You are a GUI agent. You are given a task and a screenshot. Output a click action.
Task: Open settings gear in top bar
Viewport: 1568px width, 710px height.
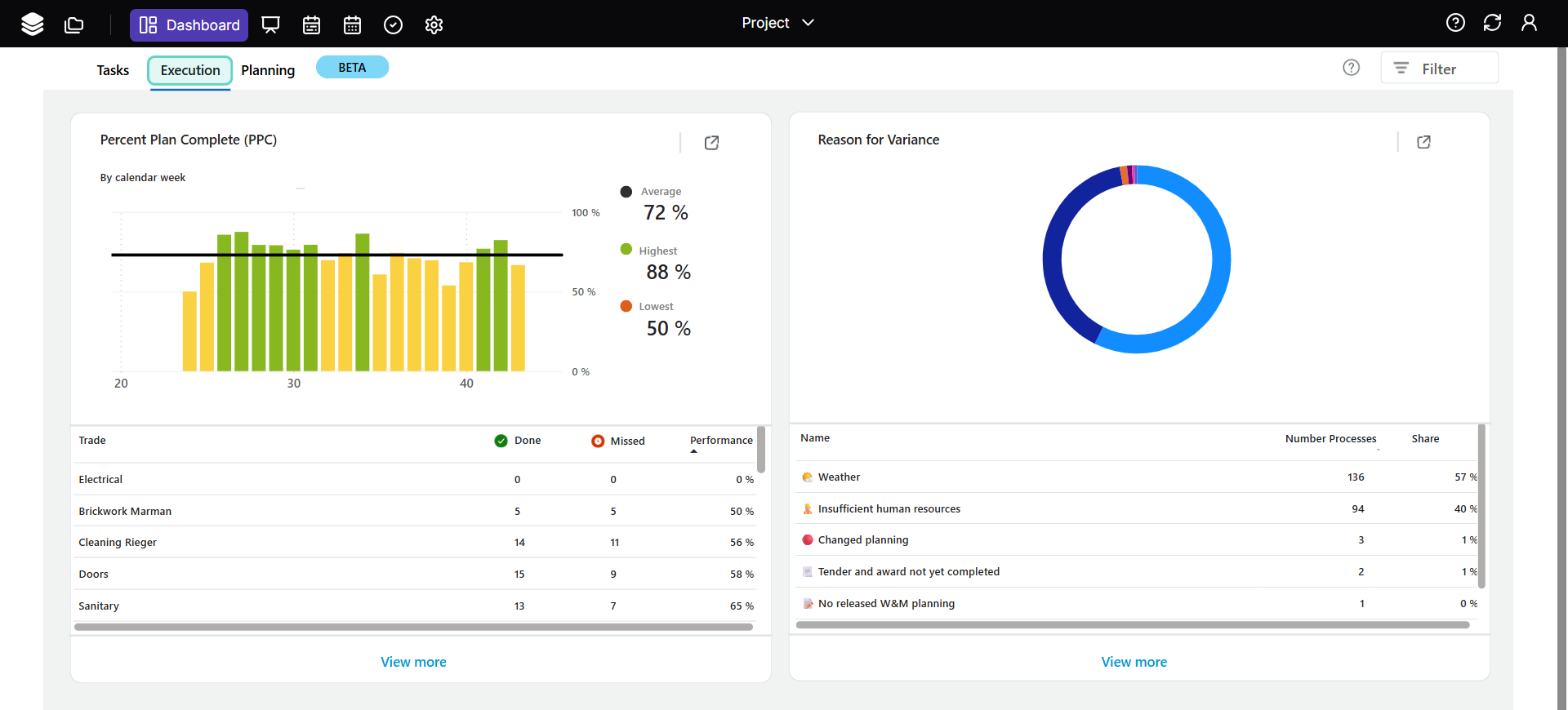(434, 24)
